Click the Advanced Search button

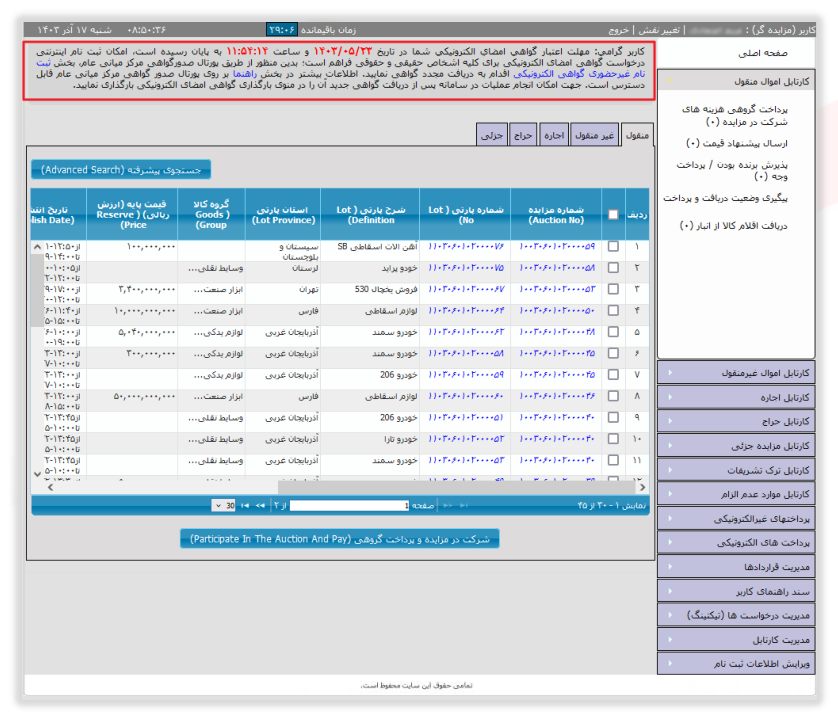121,170
